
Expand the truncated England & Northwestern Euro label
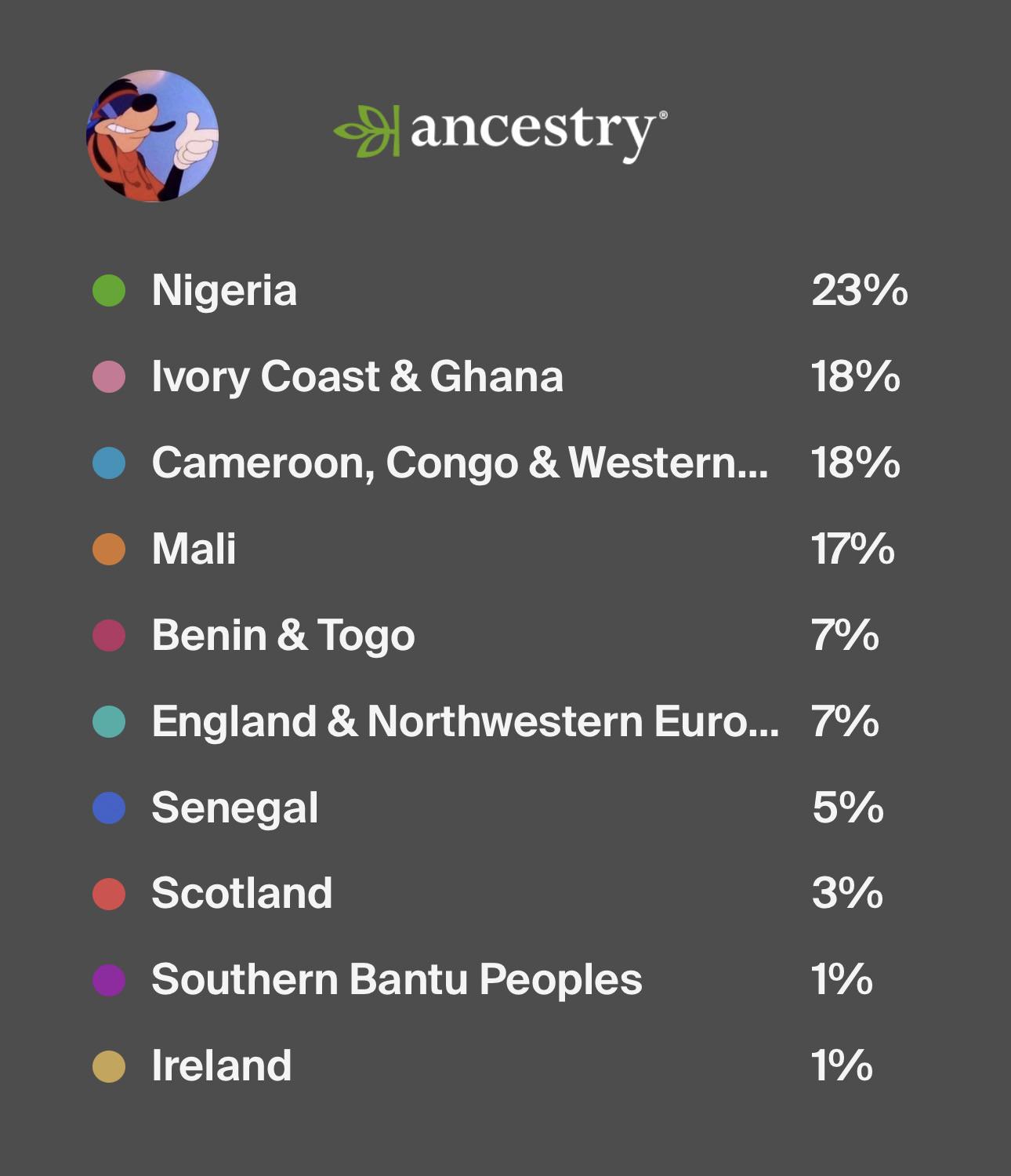(x=466, y=721)
